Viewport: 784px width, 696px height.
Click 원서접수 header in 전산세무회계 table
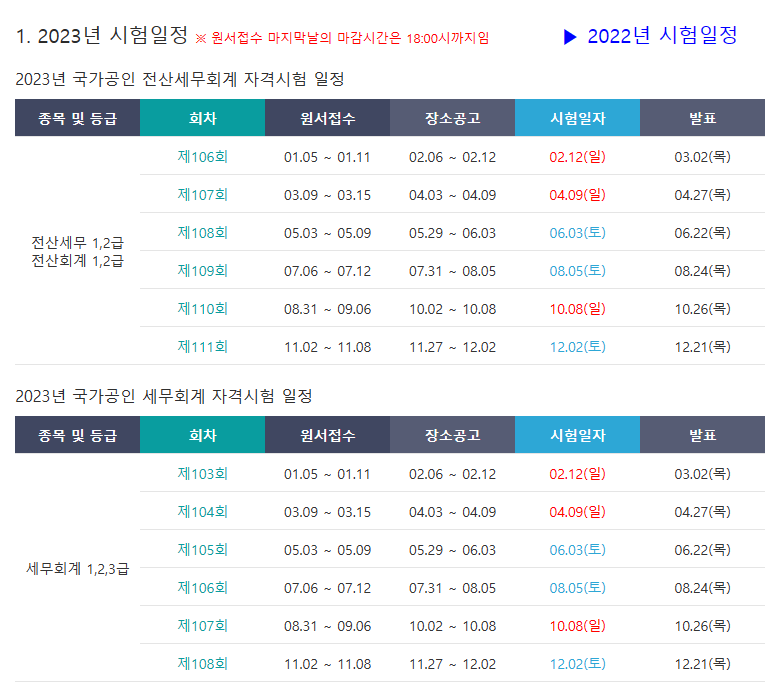coord(328,118)
